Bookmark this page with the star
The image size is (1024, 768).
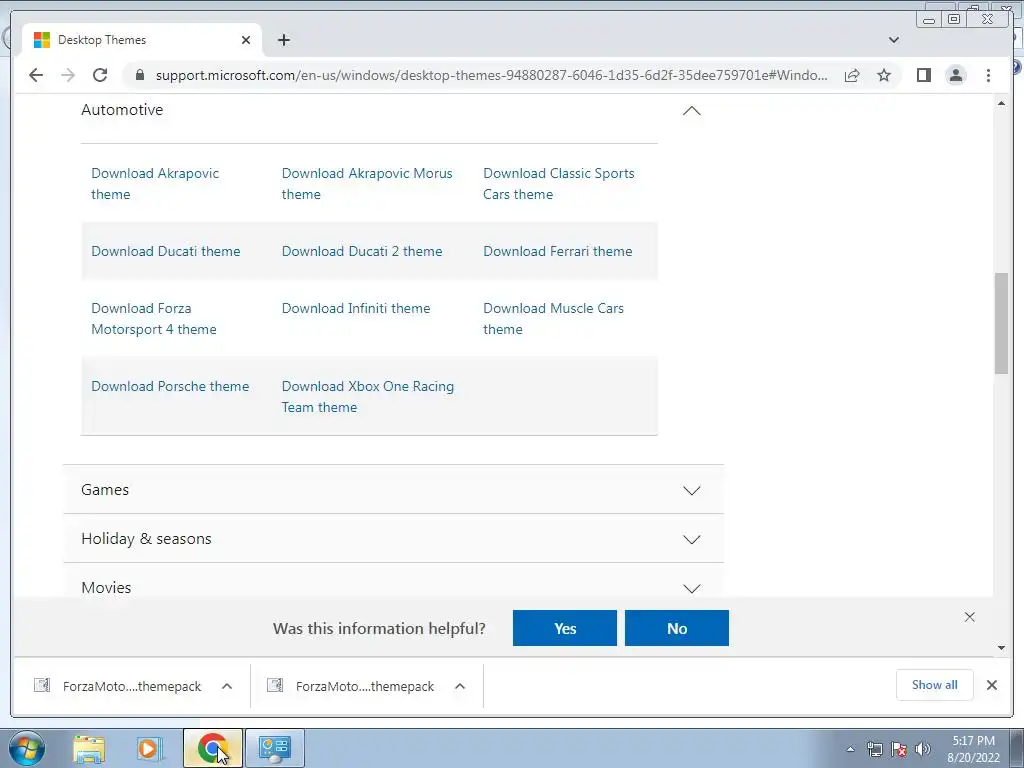pyautogui.click(x=884, y=75)
